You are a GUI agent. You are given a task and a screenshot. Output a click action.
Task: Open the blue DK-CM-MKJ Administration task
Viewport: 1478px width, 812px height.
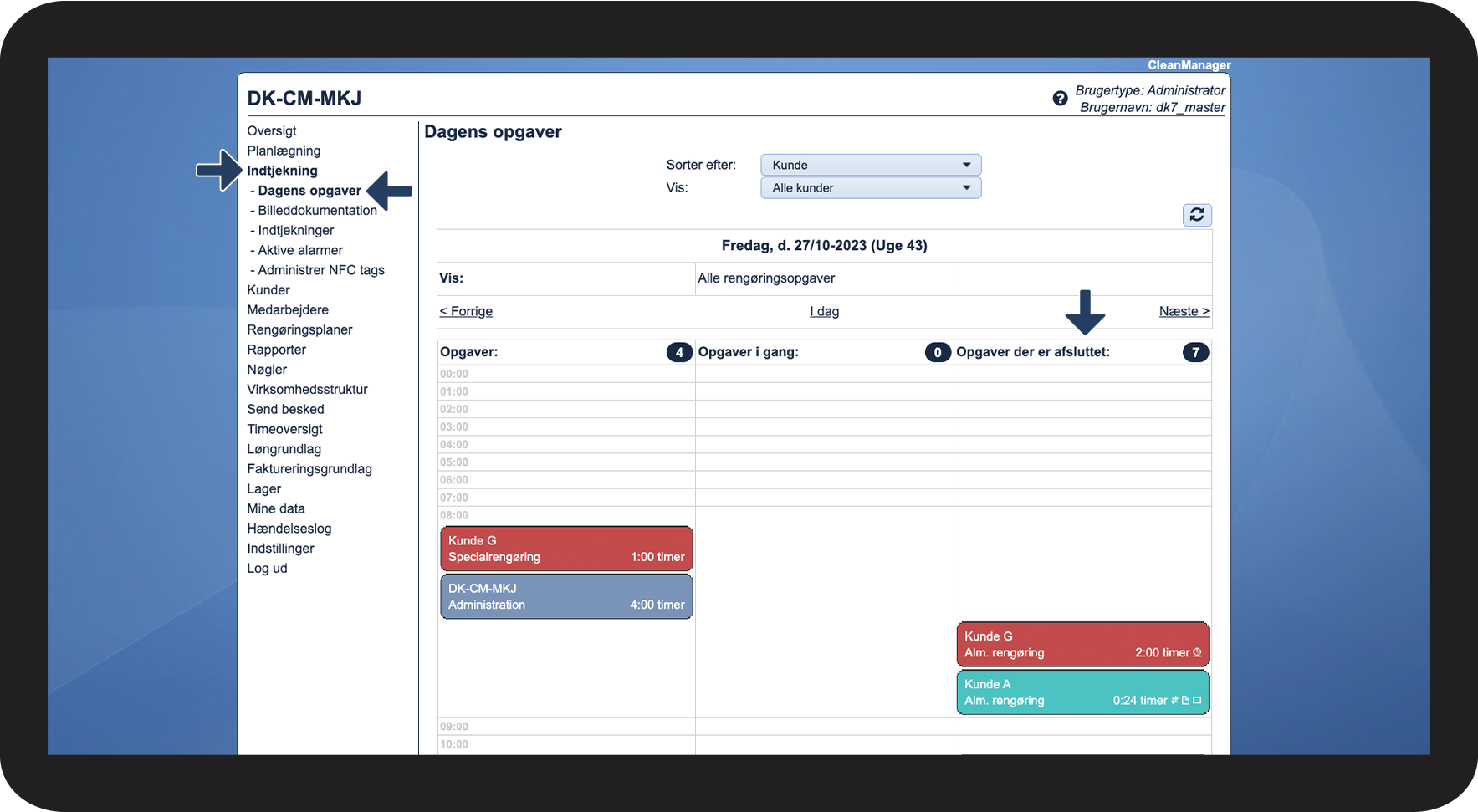[566, 596]
